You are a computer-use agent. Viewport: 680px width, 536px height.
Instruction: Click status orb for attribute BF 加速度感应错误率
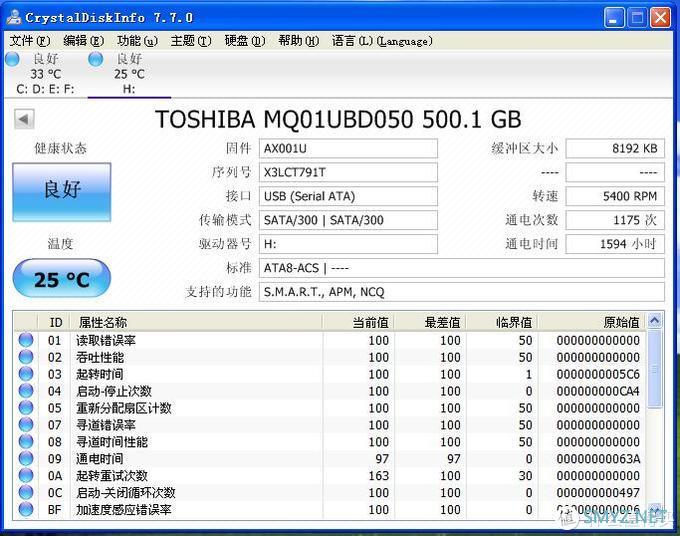click(26, 509)
